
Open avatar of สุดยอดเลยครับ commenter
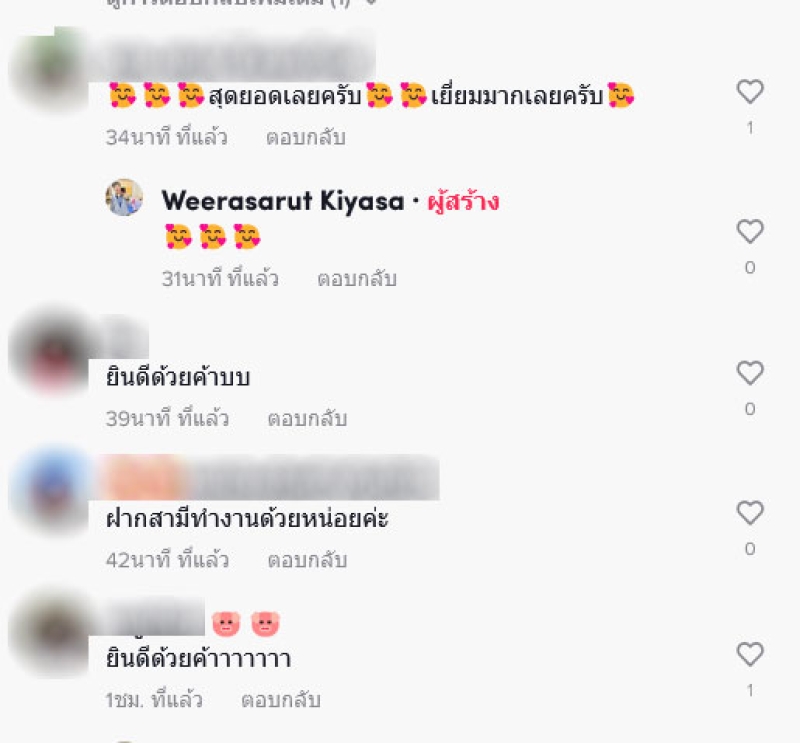click(50, 69)
